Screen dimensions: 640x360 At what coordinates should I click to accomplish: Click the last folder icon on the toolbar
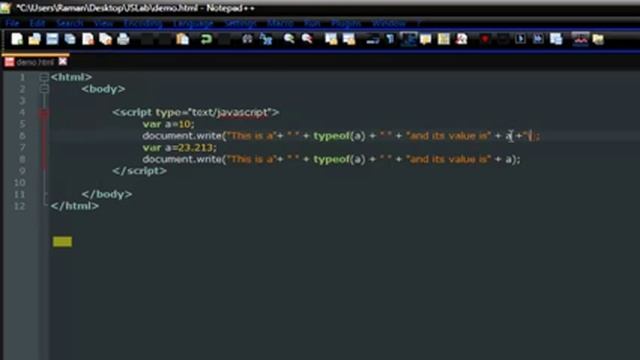coord(598,39)
